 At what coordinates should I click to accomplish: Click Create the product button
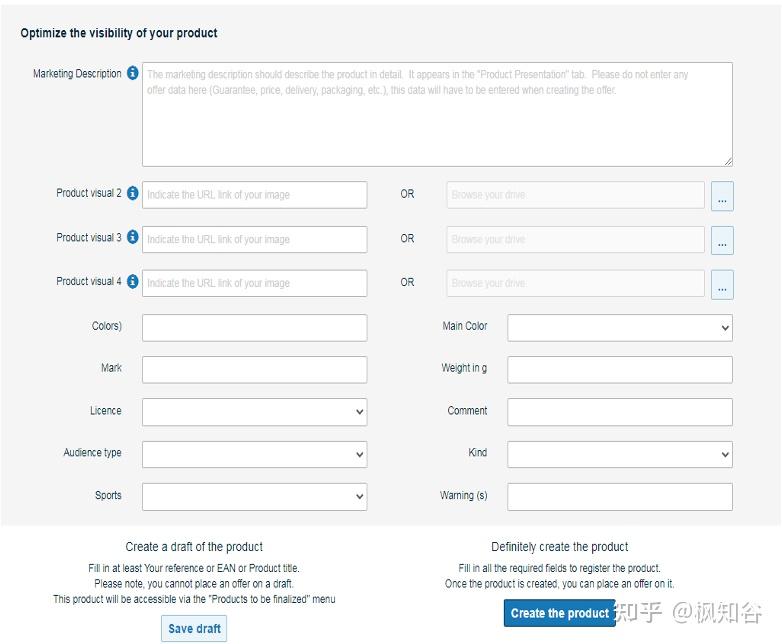559,613
